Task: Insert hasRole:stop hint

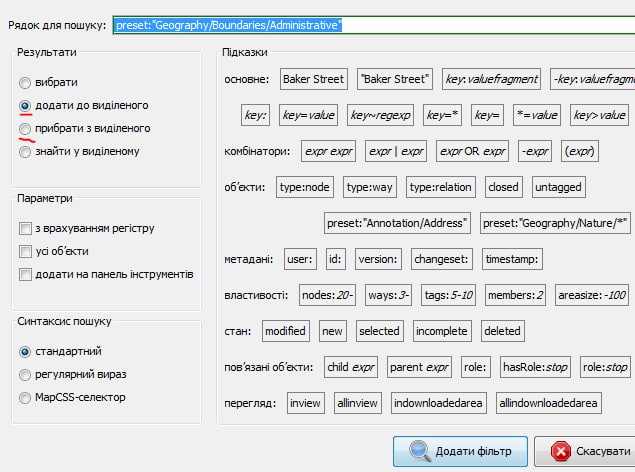Action: pyautogui.click(x=535, y=367)
